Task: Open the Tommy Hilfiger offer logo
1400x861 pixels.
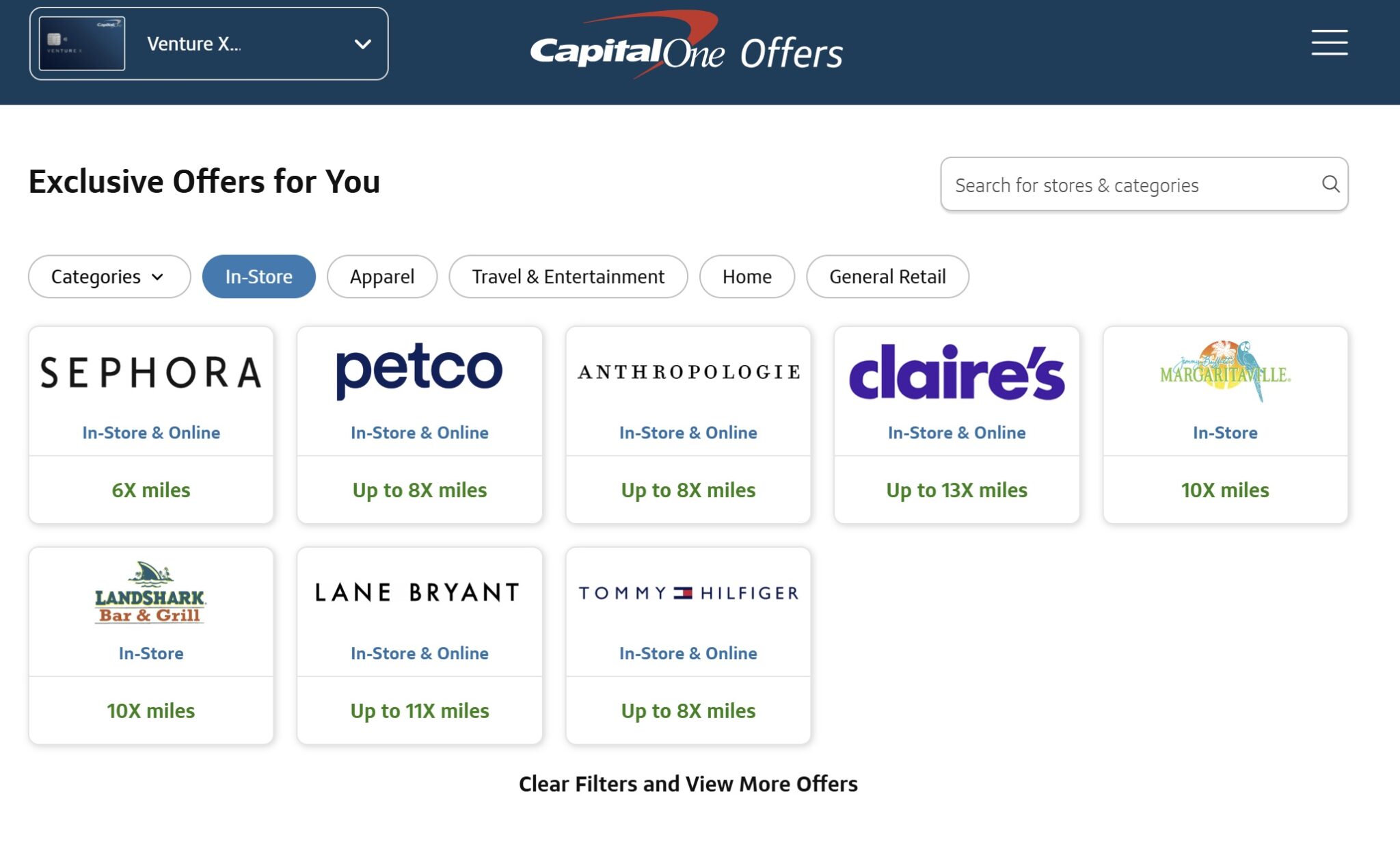Action: [x=688, y=593]
